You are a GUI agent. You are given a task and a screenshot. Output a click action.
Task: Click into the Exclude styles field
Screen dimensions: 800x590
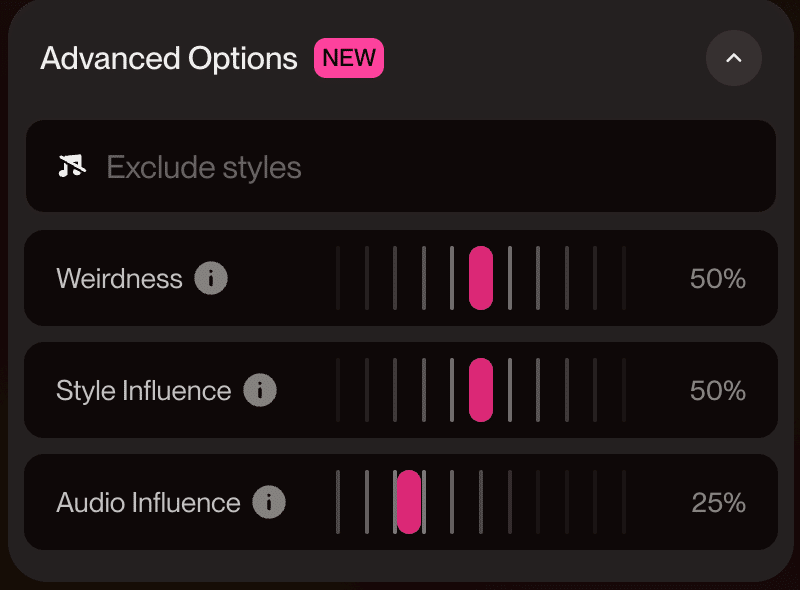(400, 166)
